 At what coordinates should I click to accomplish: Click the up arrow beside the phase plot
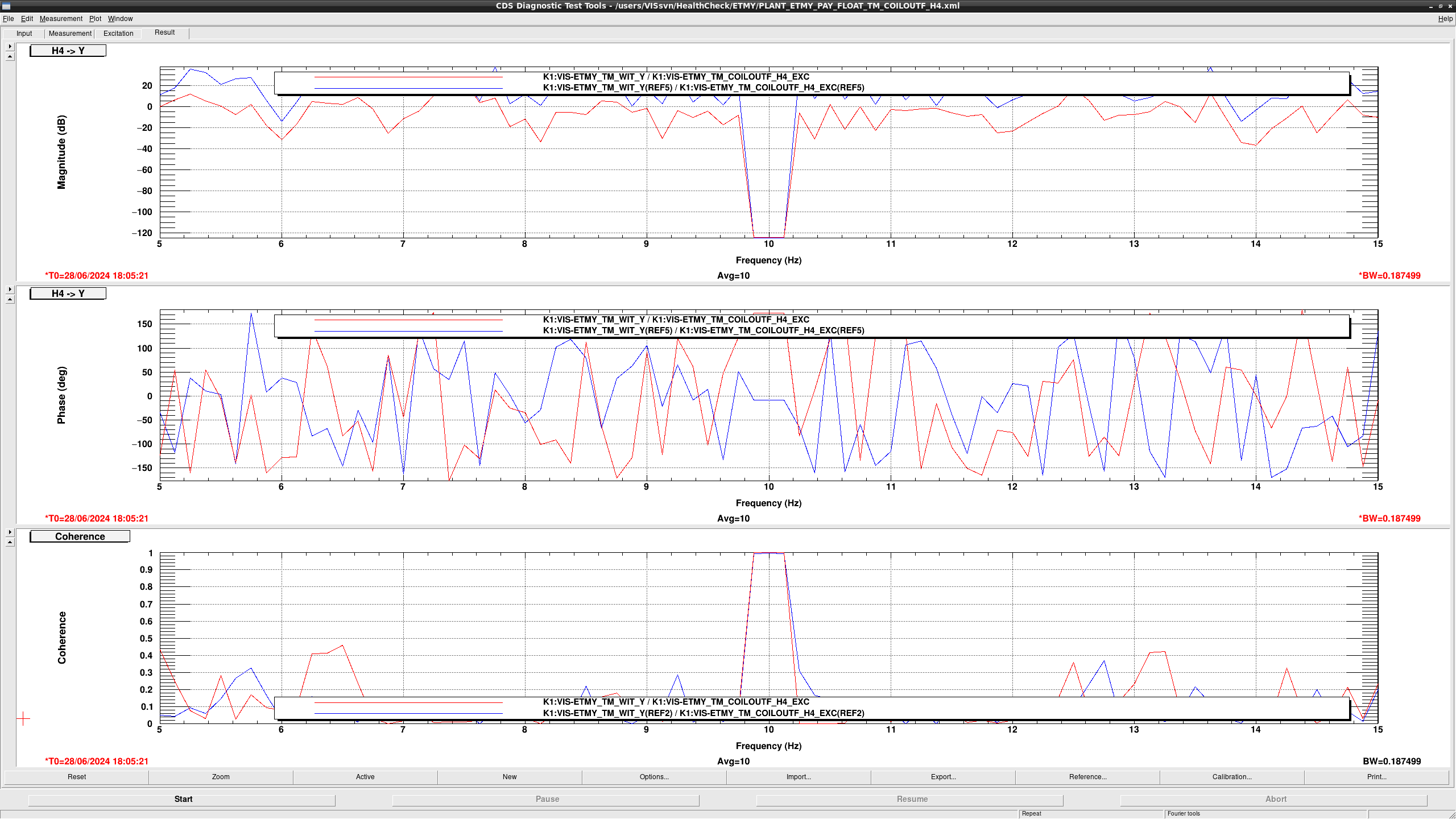[x=10, y=299]
